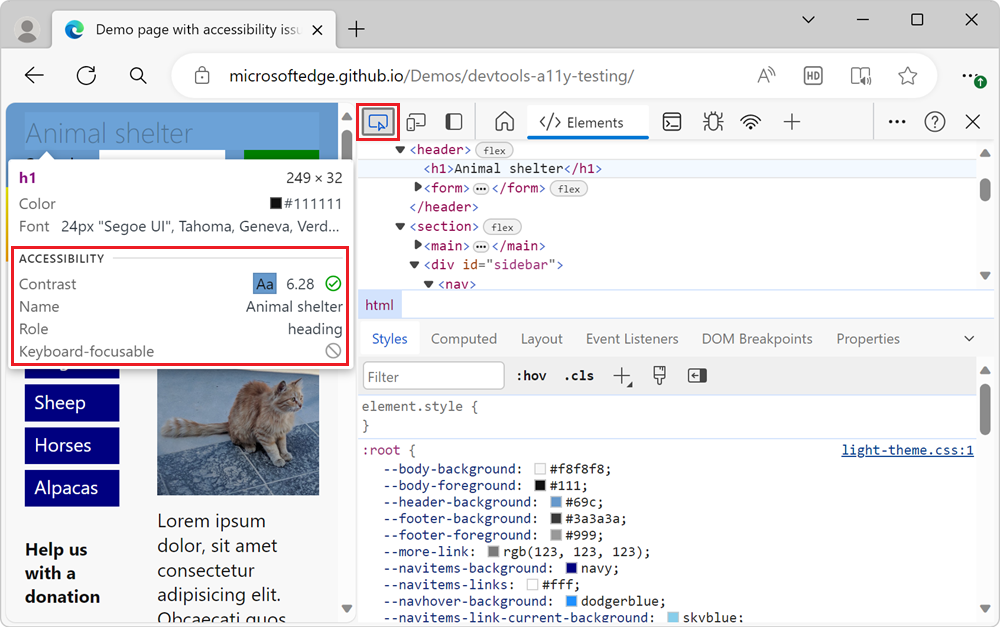Click the Horses sidebar button
Image resolution: width=1000 pixels, height=627 pixels.
coord(71,445)
